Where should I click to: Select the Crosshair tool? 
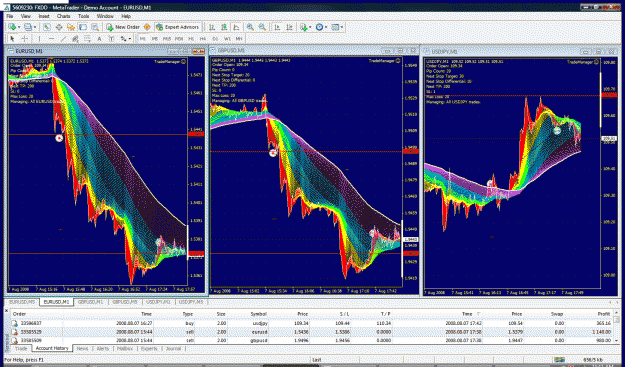pyautogui.click(x=24, y=39)
